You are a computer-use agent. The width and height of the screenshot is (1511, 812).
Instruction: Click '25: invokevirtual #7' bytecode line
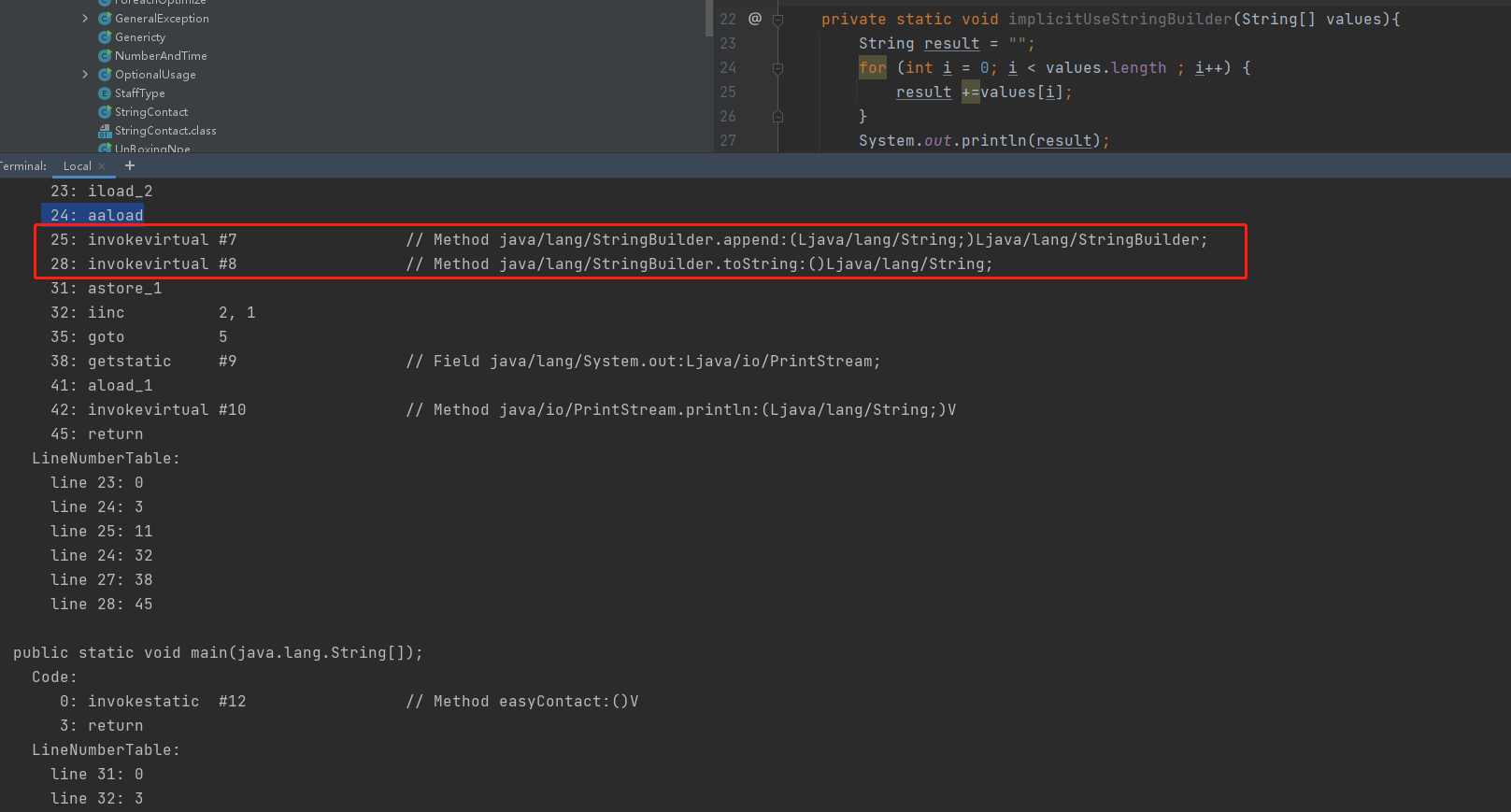pos(144,240)
